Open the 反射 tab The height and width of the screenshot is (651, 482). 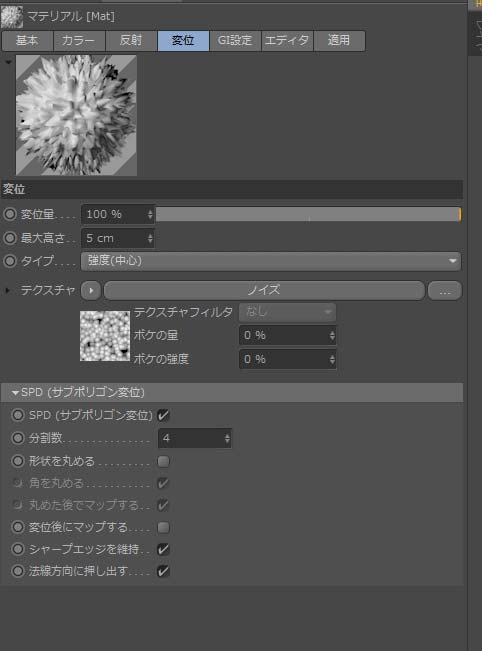click(131, 40)
